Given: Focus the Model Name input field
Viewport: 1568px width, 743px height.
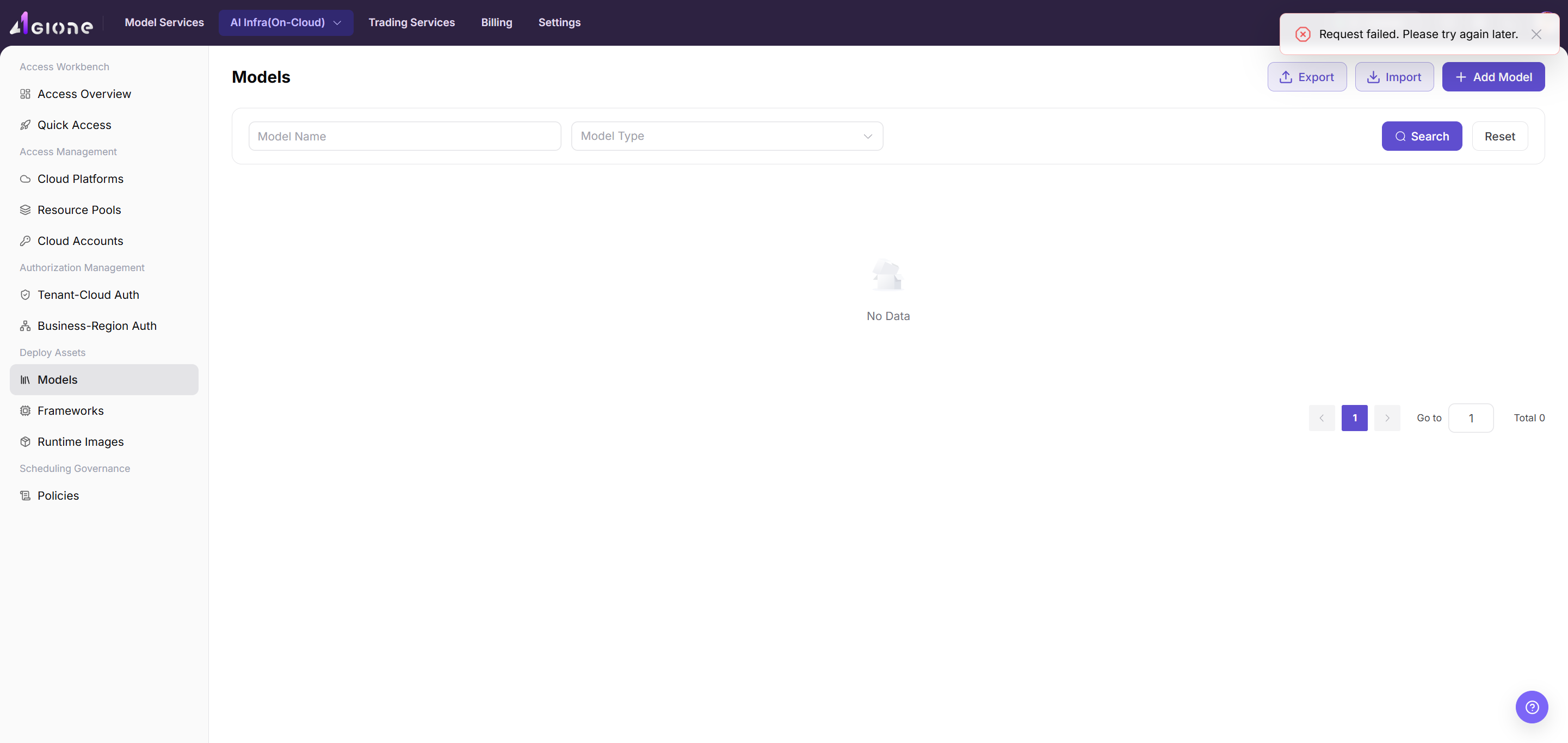Looking at the screenshot, I should pos(405,137).
